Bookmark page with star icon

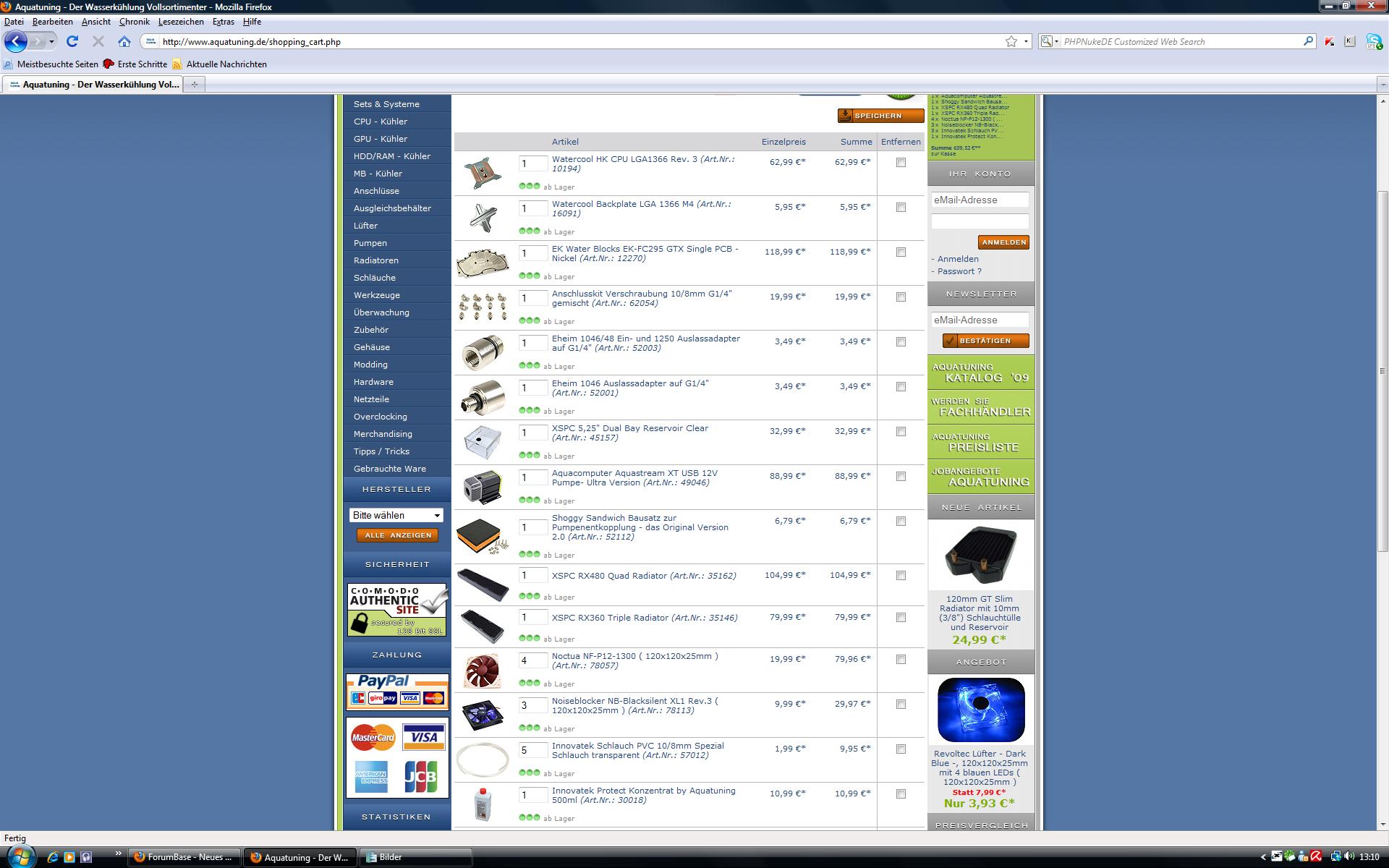pyautogui.click(x=1011, y=41)
